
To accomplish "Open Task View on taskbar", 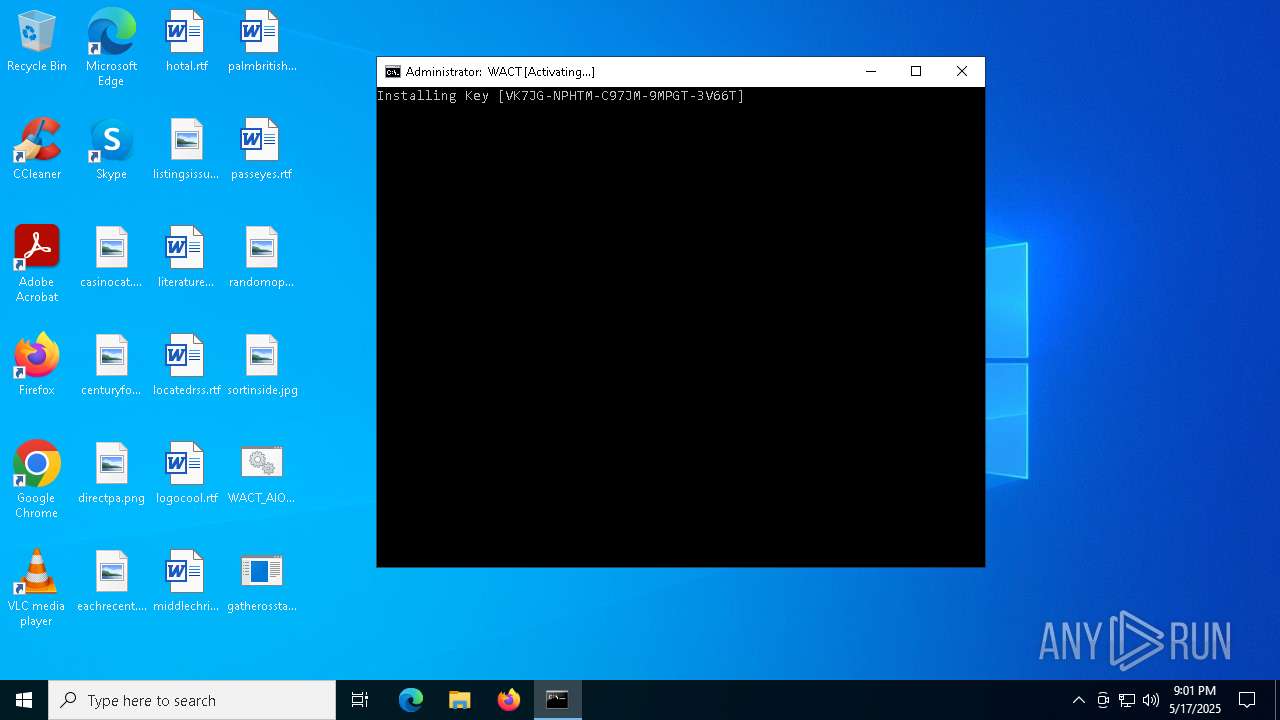I will (360, 700).
